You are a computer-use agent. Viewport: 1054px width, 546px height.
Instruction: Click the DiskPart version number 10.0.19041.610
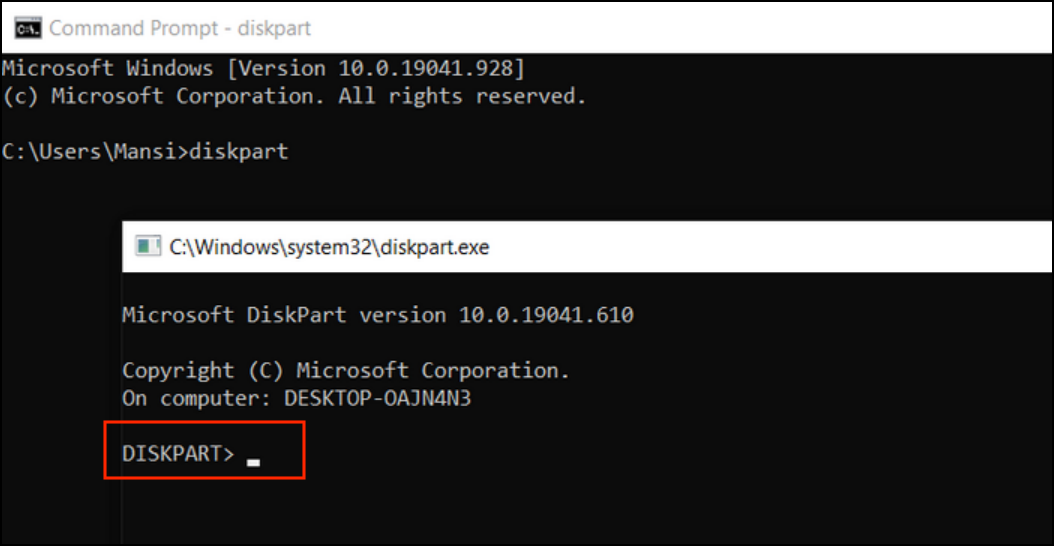click(x=546, y=315)
